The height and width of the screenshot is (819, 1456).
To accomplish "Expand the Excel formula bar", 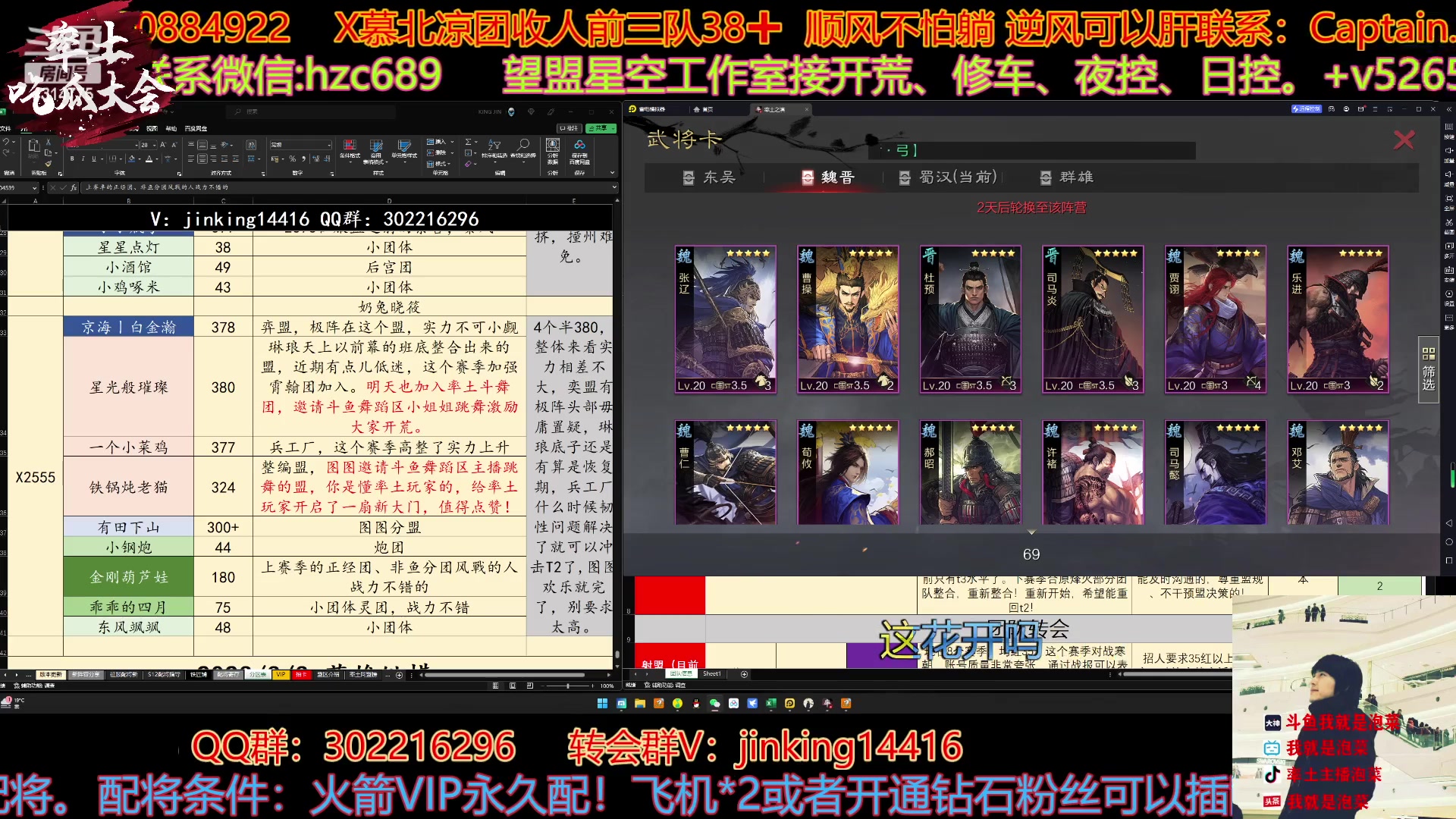I will coord(614,187).
